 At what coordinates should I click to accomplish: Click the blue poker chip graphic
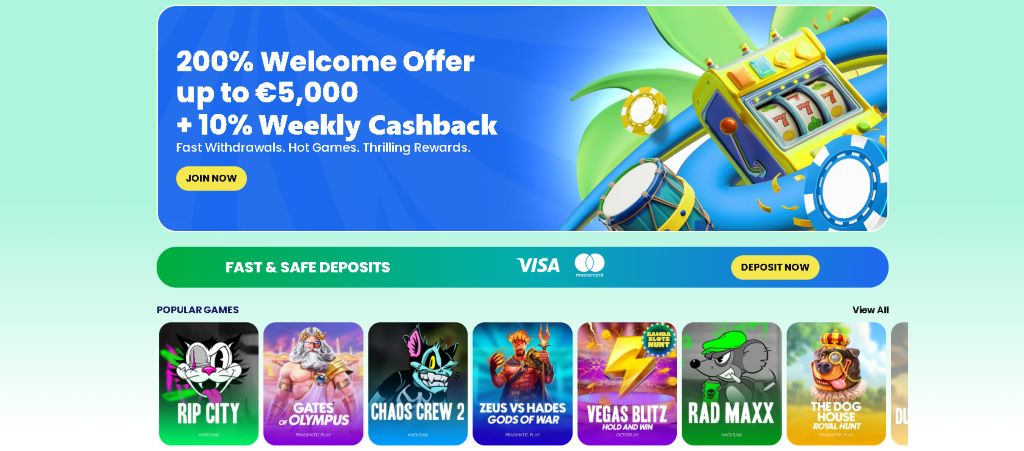pos(845,183)
